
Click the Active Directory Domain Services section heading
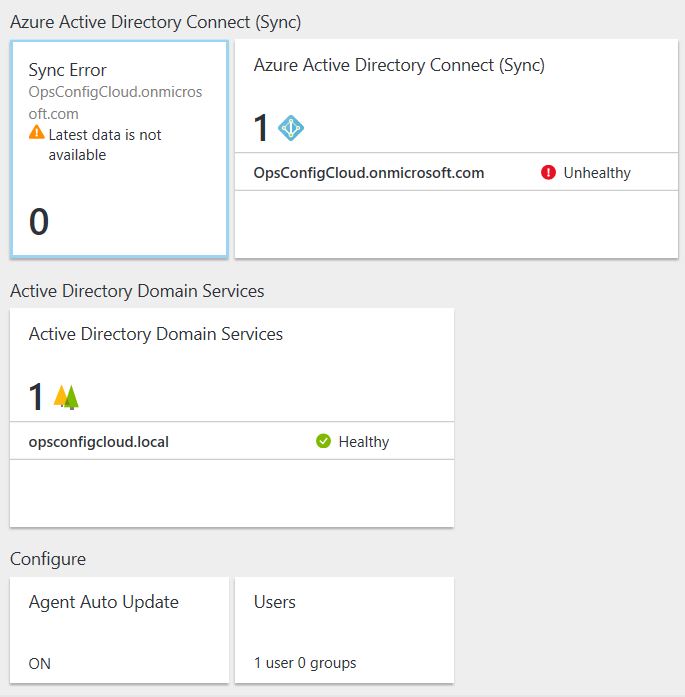coord(137,291)
